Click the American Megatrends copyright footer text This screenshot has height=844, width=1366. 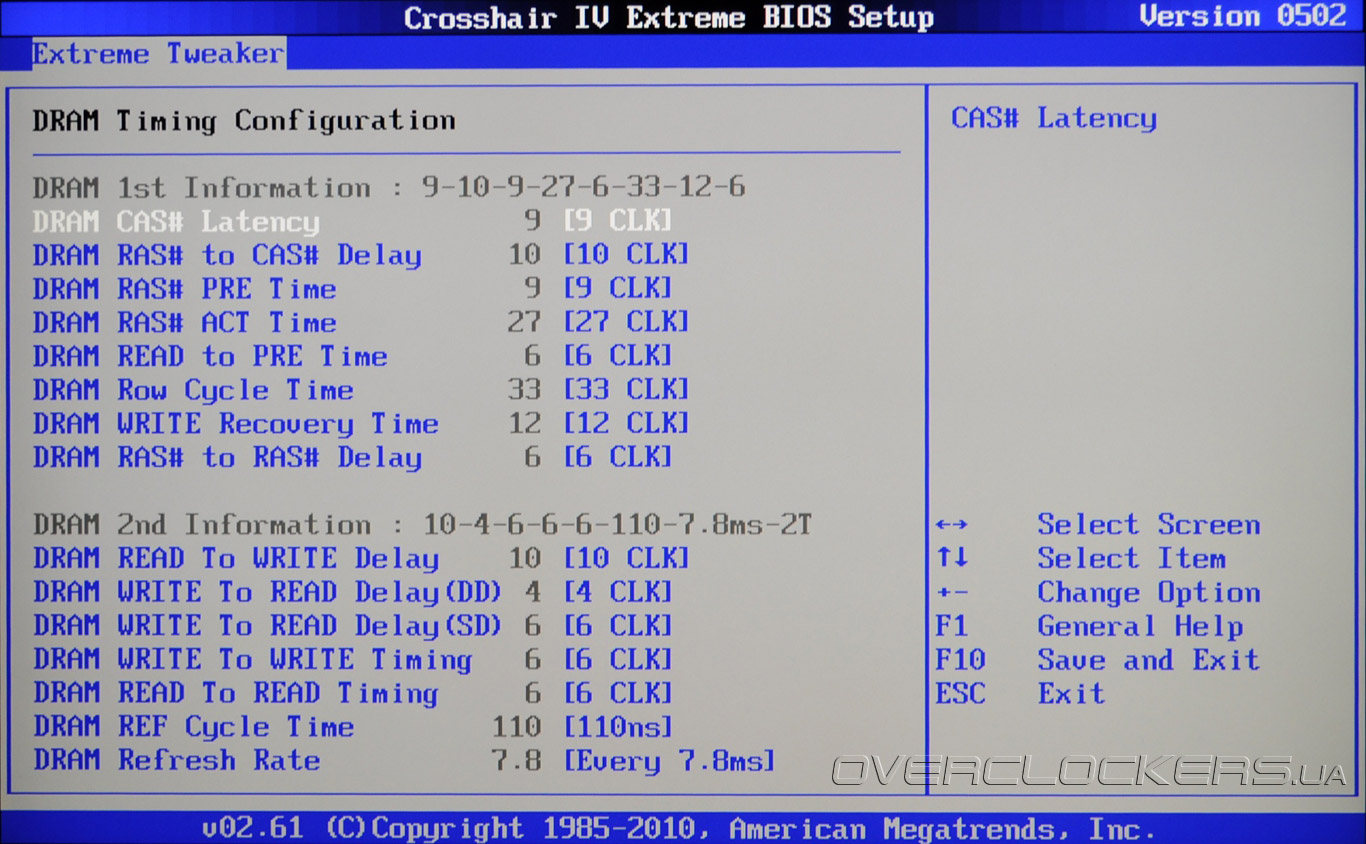coord(678,829)
